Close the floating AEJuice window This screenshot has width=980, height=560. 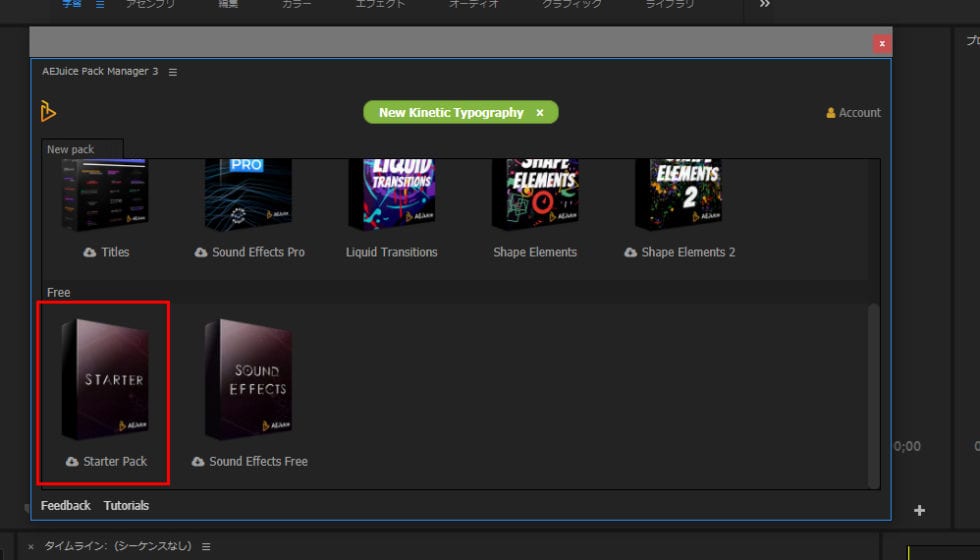[882, 44]
